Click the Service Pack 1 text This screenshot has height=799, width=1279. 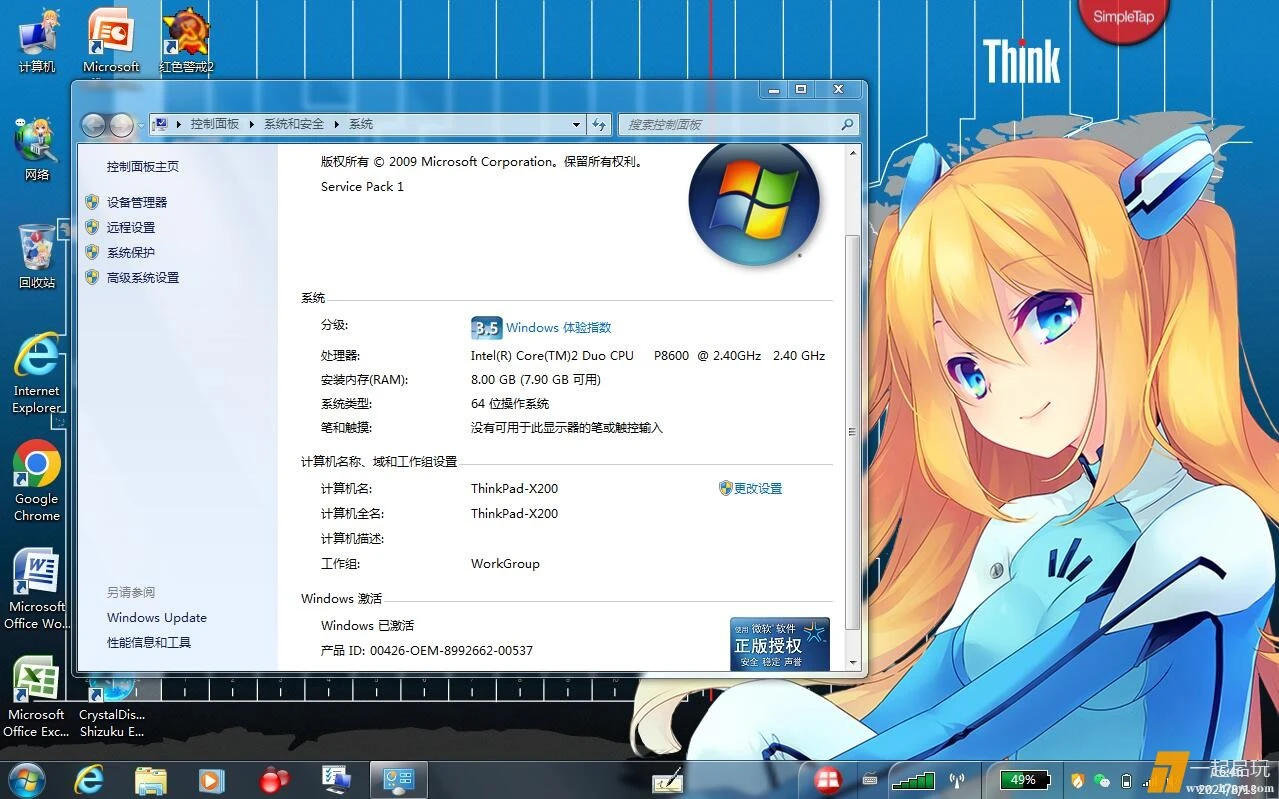pyautogui.click(x=362, y=186)
